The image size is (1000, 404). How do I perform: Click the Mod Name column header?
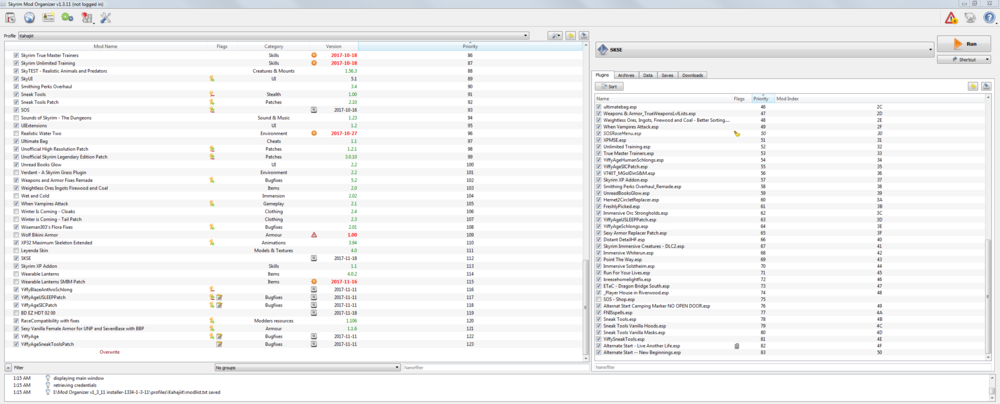pos(106,47)
